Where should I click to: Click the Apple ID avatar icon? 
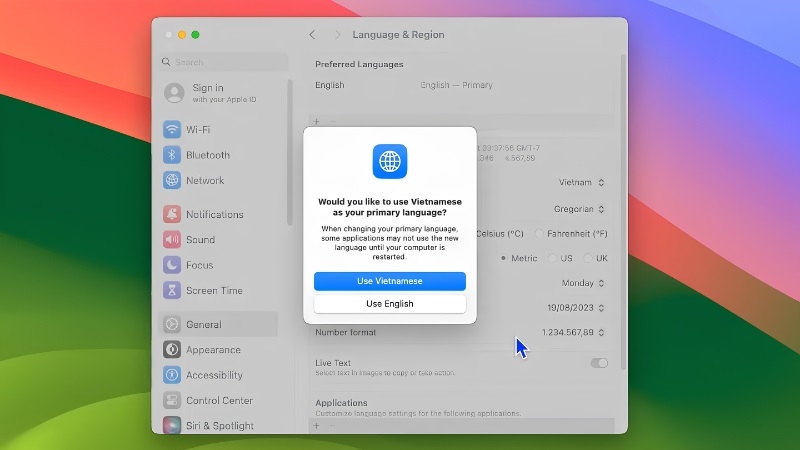click(174, 93)
